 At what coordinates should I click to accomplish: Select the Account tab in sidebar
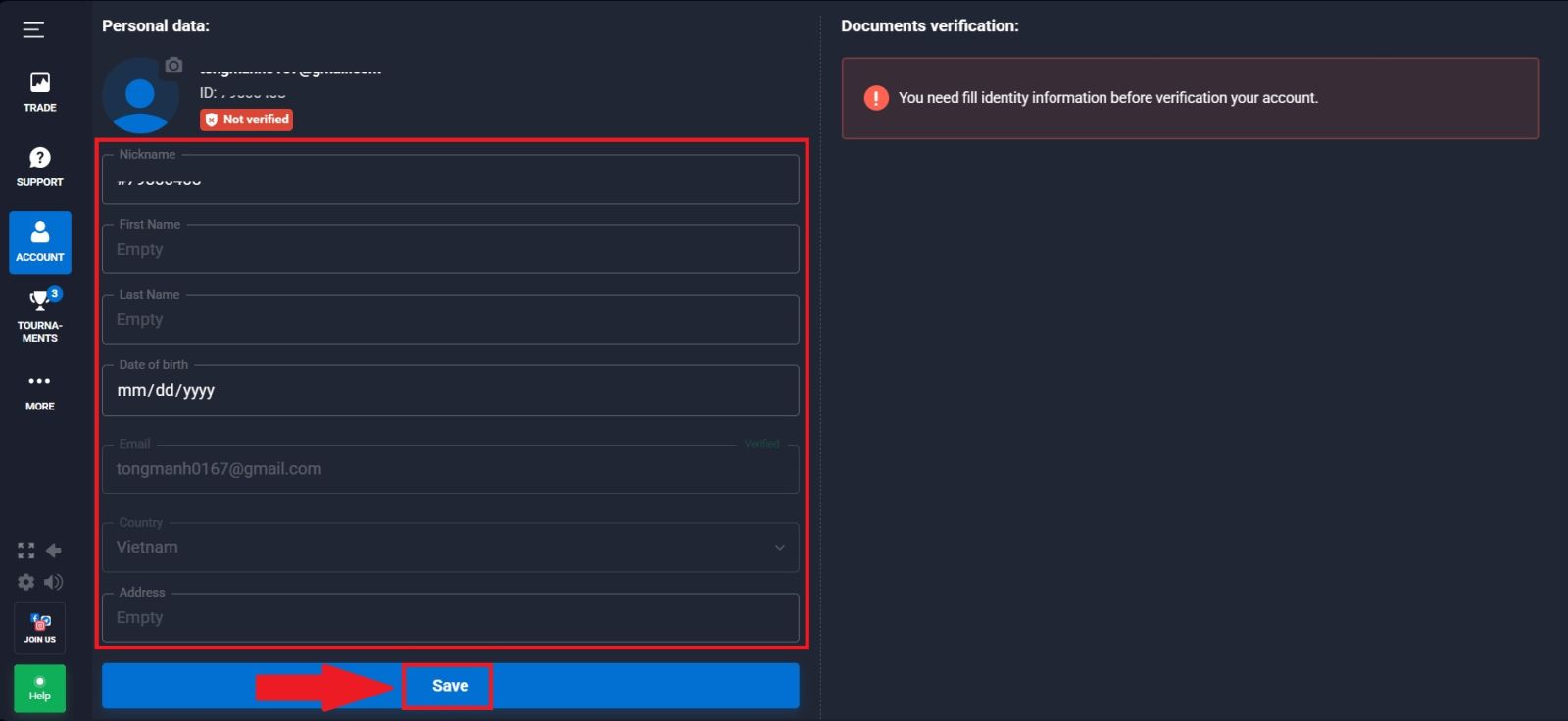pos(40,242)
